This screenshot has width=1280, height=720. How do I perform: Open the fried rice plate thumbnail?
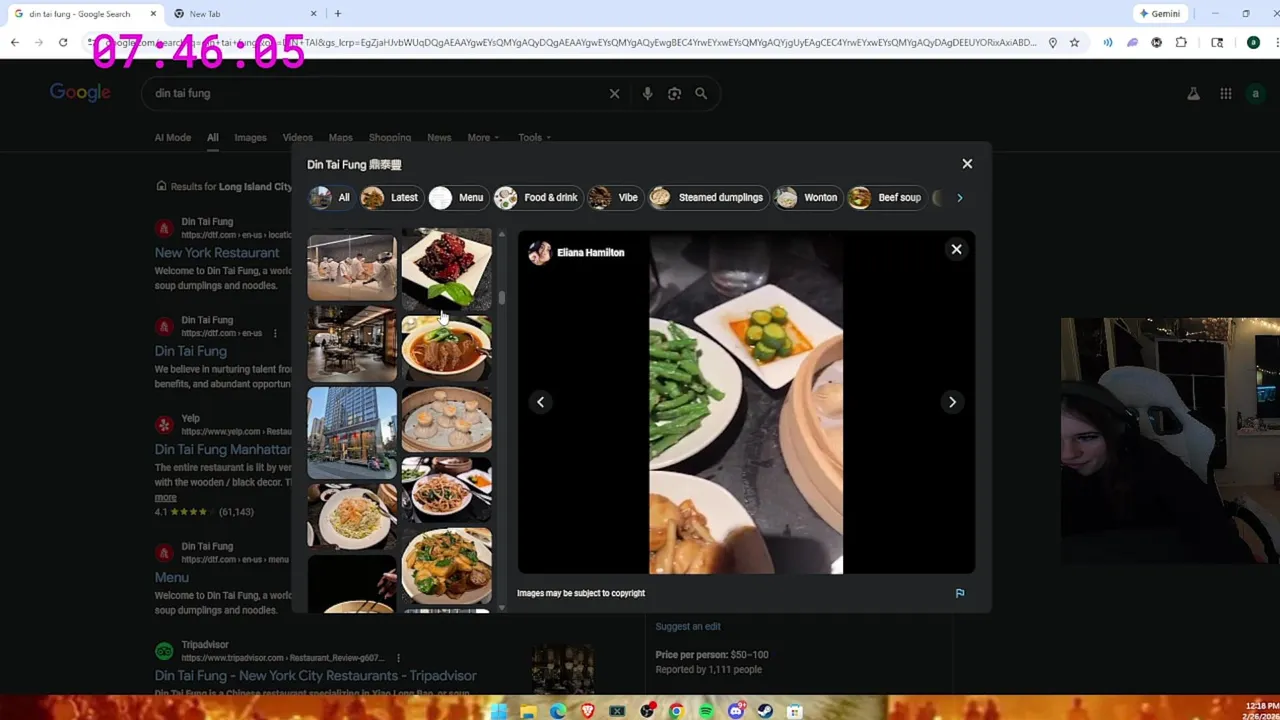(352, 517)
